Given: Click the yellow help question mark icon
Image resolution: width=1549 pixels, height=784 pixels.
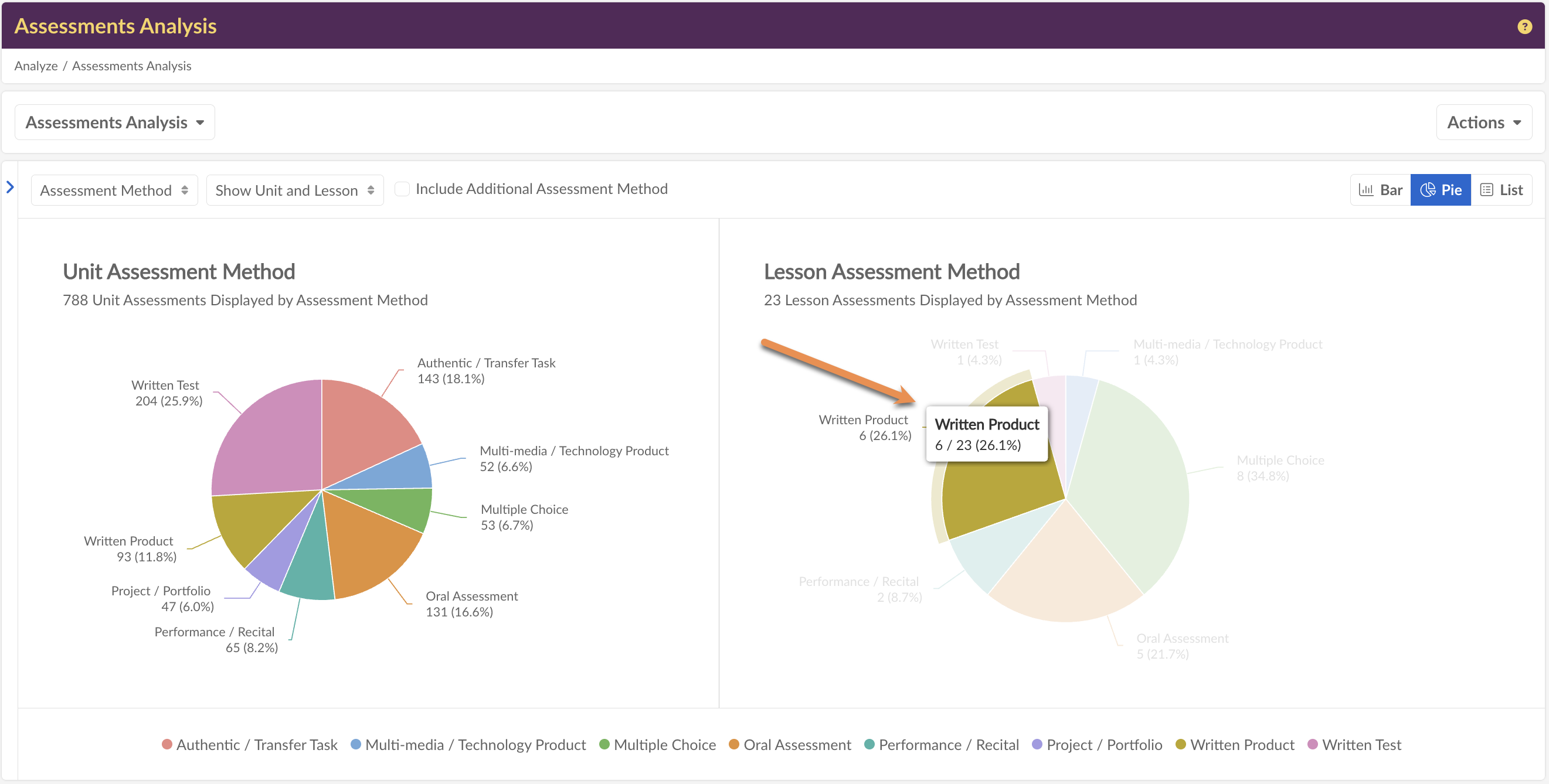Looking at the screenshot, I should pos(1524,26).
